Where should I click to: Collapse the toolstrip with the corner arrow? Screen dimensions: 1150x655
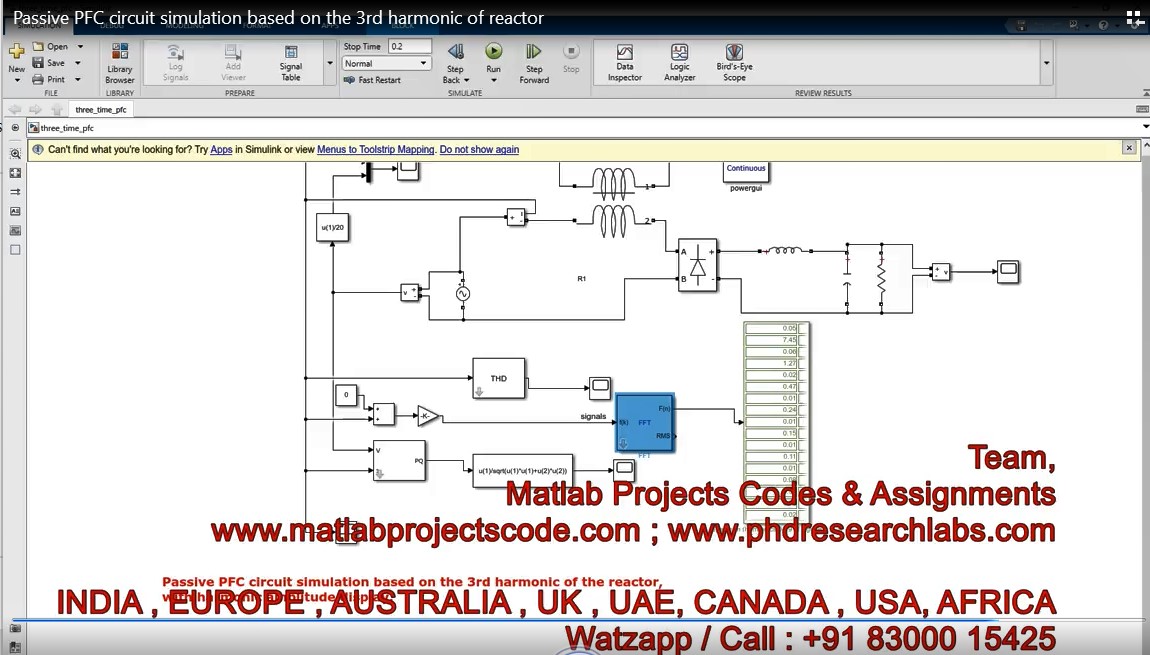click(1146, 93)
